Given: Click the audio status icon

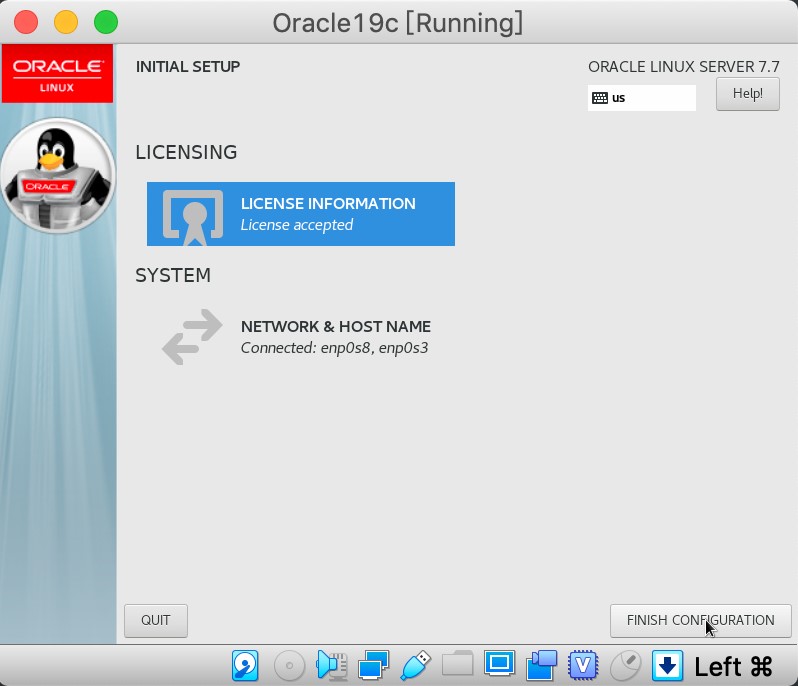Looking at the screenshot, I should [x=332, y=665].
